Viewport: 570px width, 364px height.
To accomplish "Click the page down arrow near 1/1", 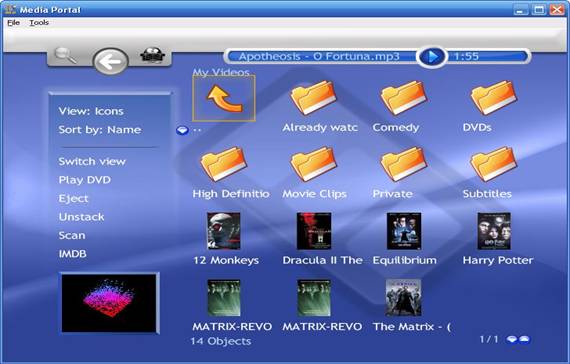I will pyautogui.click(x=512, y=340).
